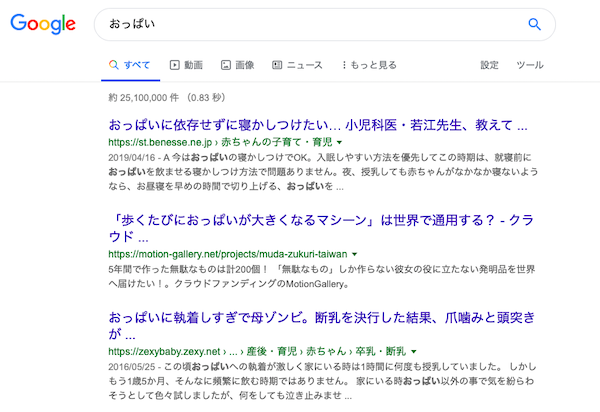
Task: Click the newspaper icon beside ニュース
Action: [277, 65]
